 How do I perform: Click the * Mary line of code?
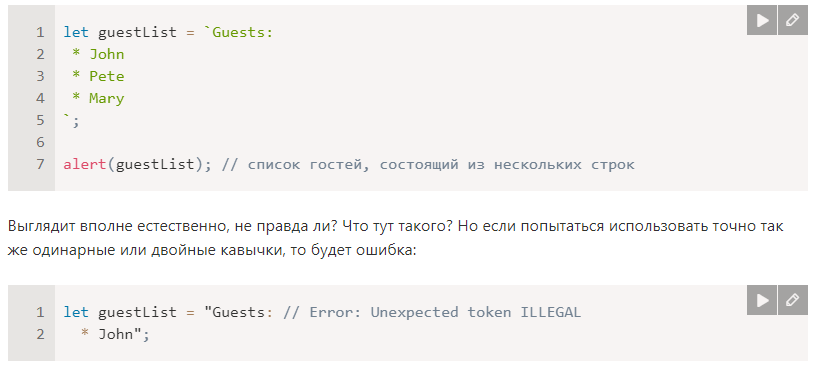pos(98,98)
